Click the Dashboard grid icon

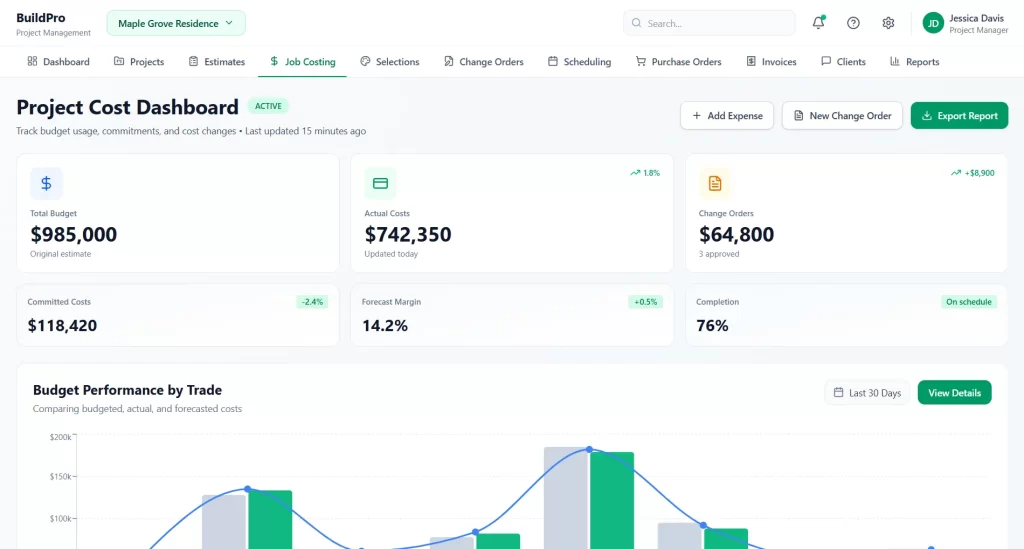[x=32, y=61]
